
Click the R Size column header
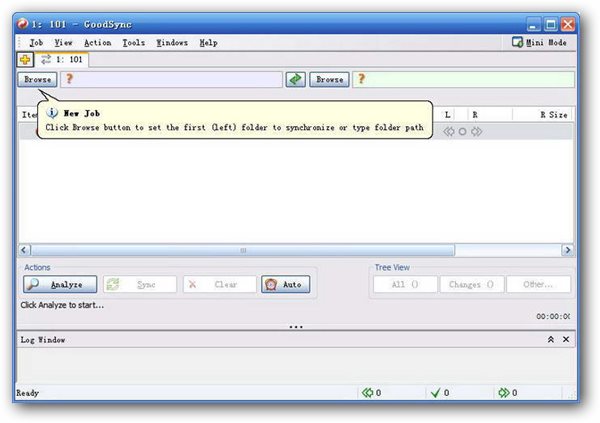click(x=554, y=114)
